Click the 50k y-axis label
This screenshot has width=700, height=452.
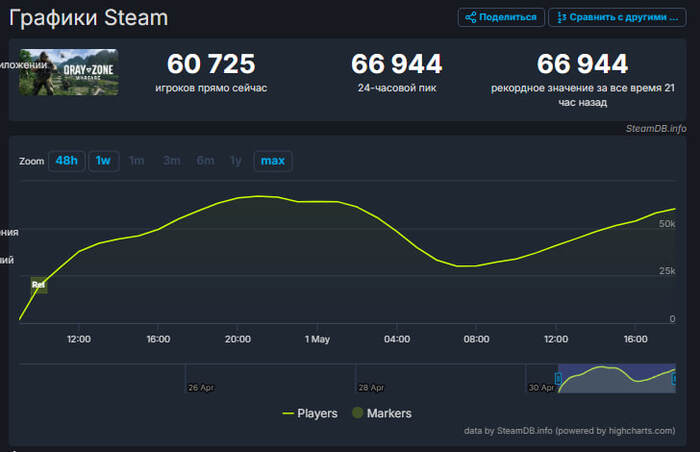coord(667,224)
